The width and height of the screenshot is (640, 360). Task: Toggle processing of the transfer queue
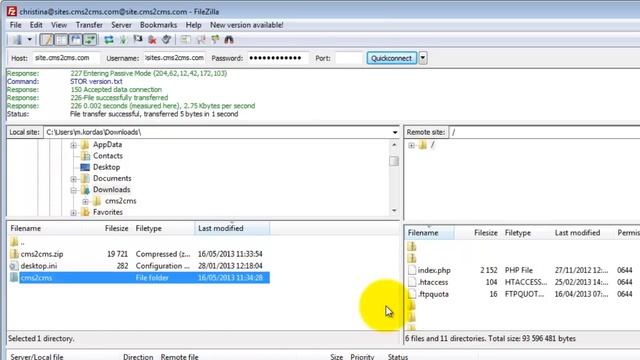click(x=123, y=40)
